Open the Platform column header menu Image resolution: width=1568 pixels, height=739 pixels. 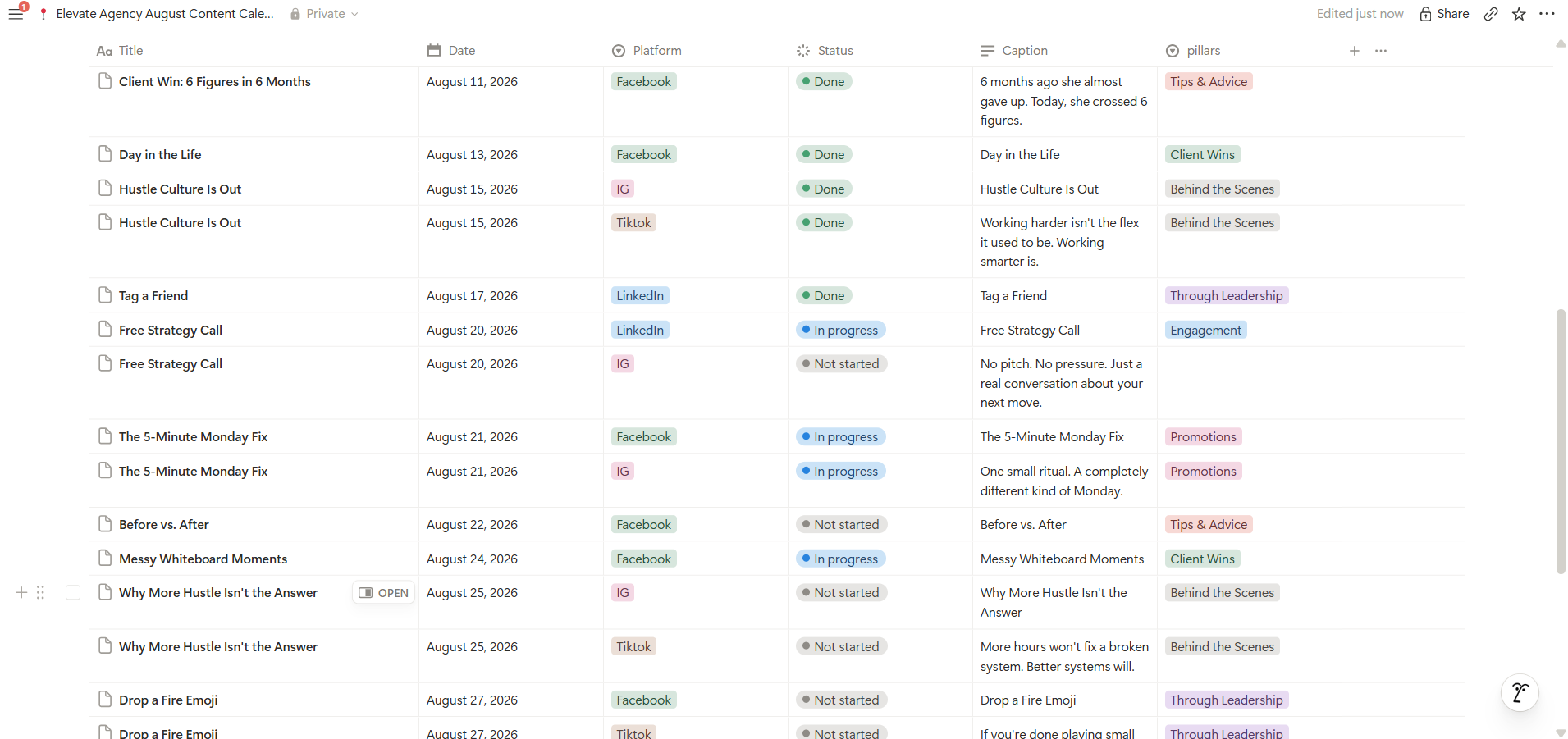point(647,51)
